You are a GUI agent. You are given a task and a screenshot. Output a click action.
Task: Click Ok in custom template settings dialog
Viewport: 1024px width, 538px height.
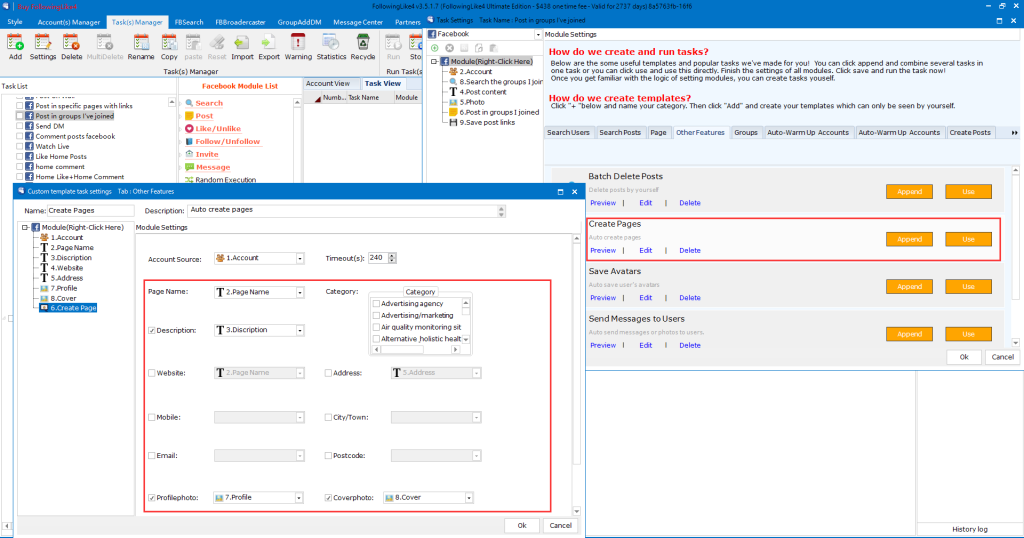(522, 526)
